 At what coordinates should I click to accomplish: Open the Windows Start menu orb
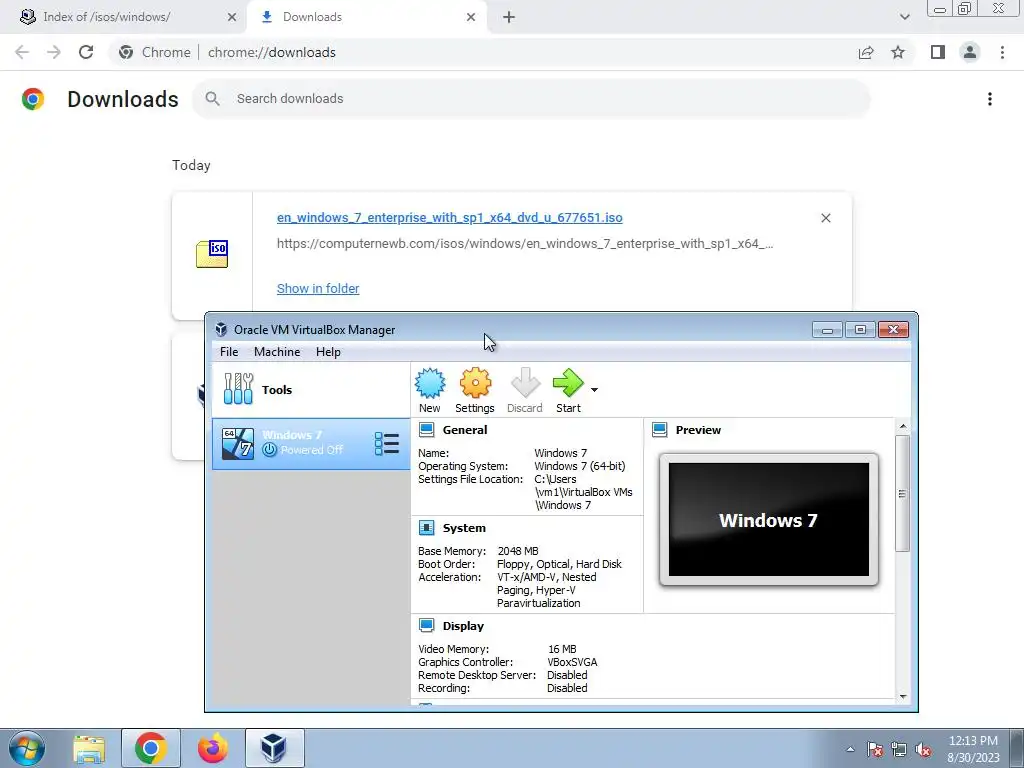[x=27, y=748]
